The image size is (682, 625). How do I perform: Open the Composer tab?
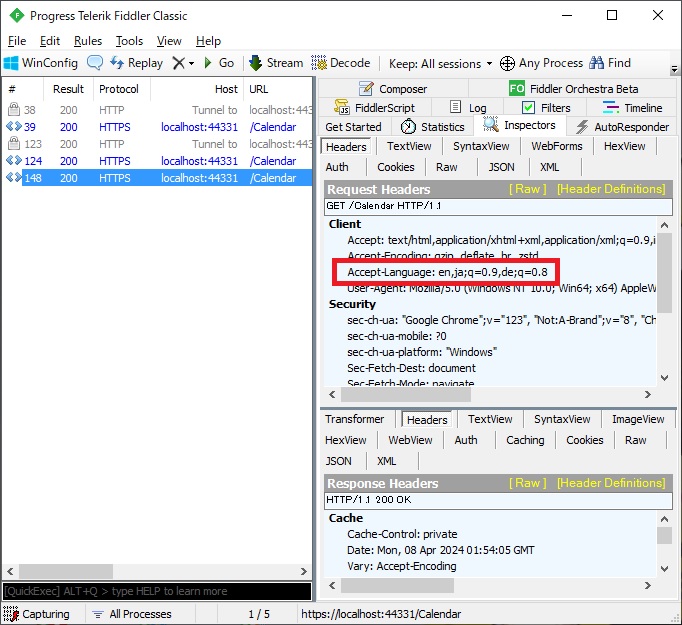[x=393, y=89]
